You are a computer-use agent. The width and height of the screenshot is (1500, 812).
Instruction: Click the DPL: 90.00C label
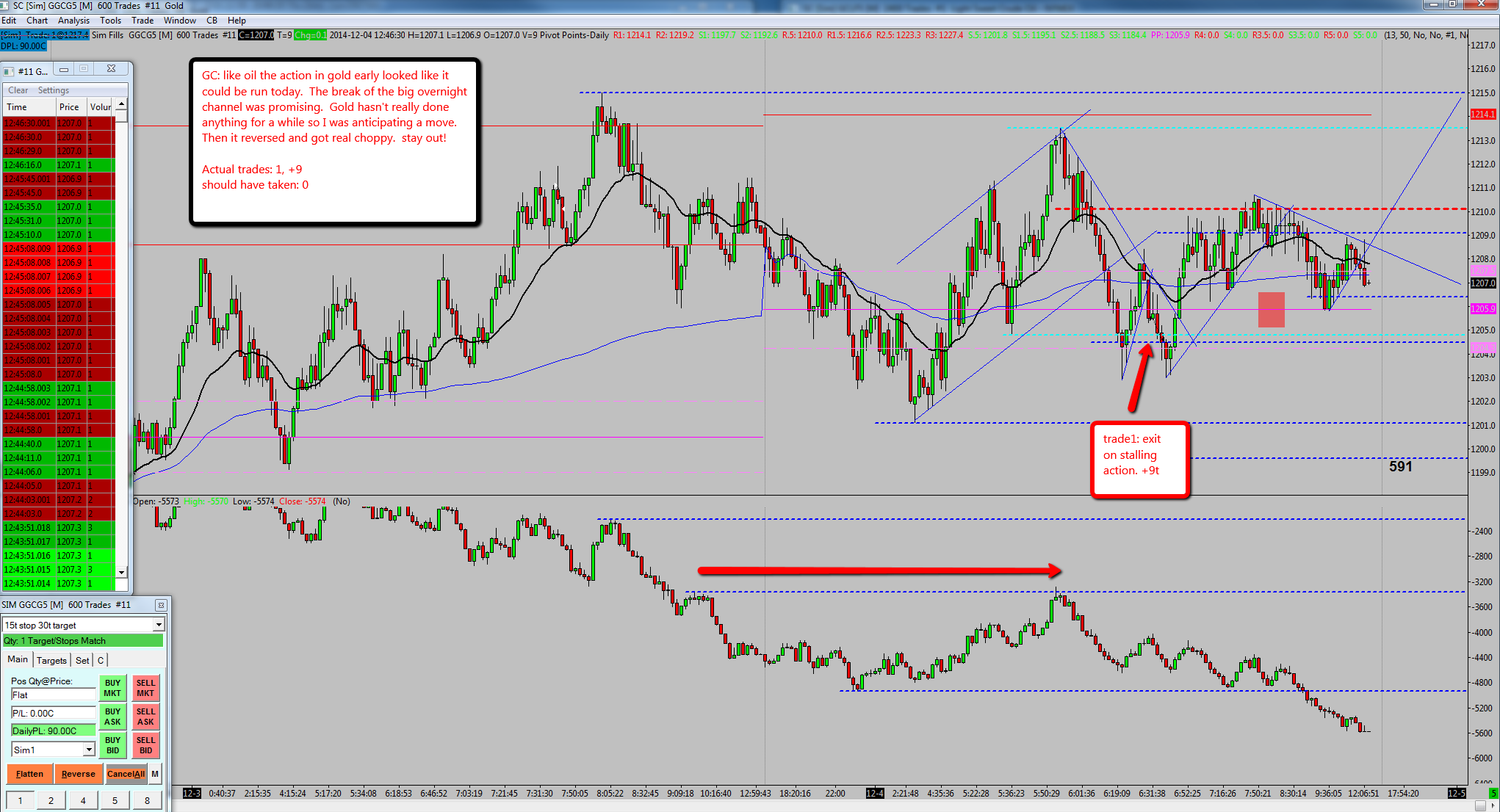tap(24, 46)
